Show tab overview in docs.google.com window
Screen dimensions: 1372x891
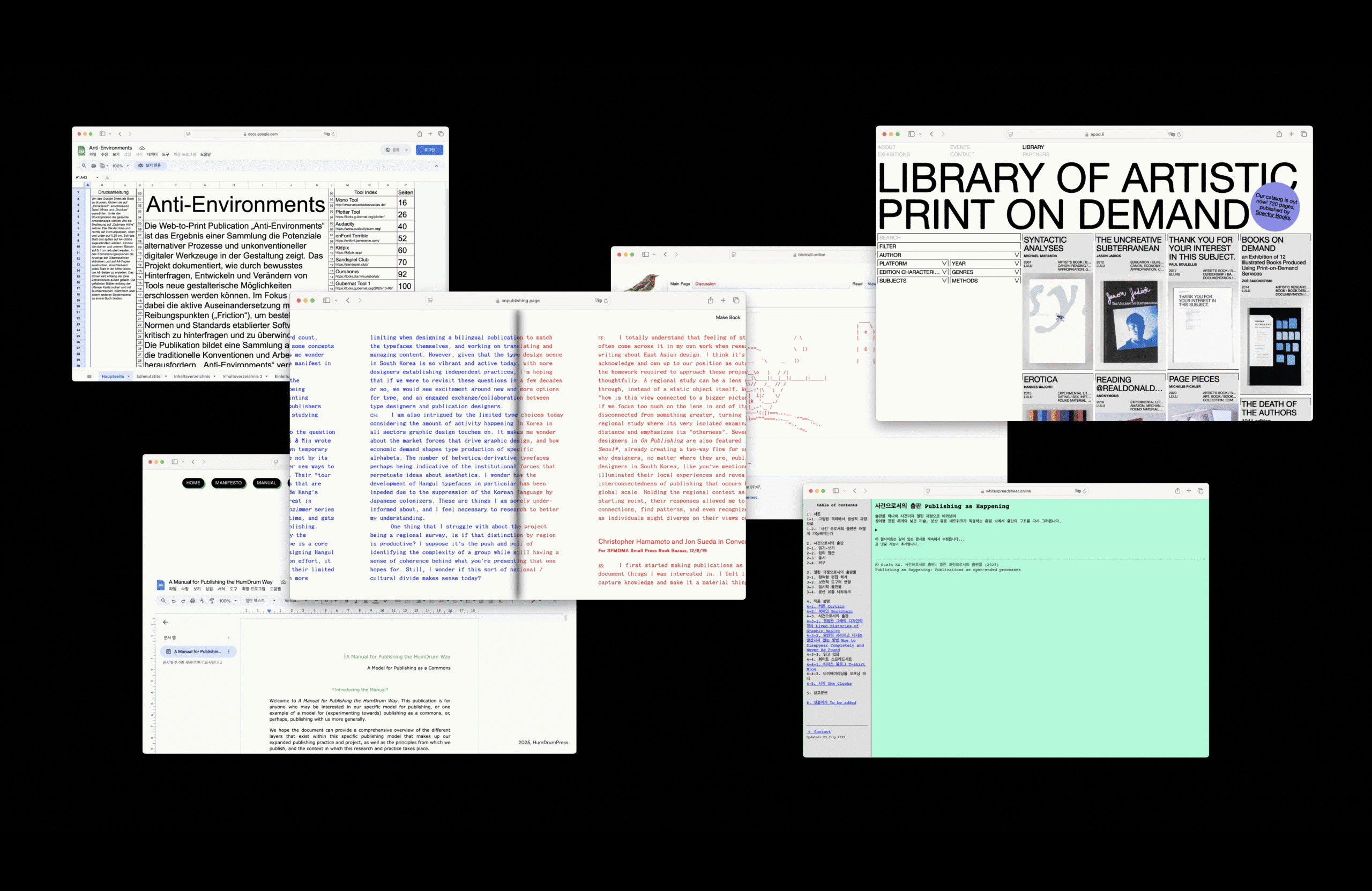pos(441,134)
